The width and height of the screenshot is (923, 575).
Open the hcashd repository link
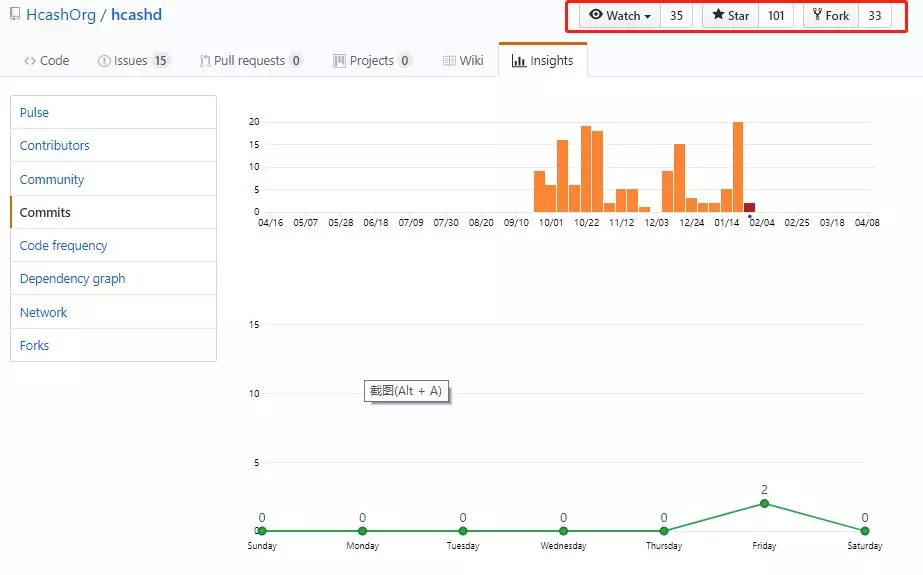pos(137,15)
